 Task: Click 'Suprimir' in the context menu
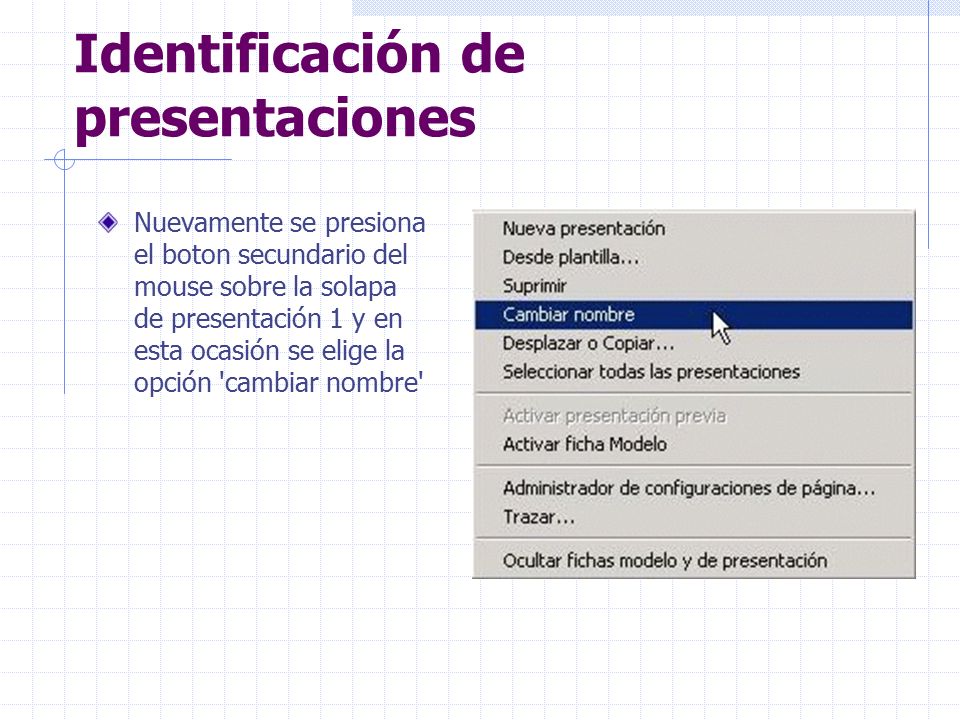(694, 286)
